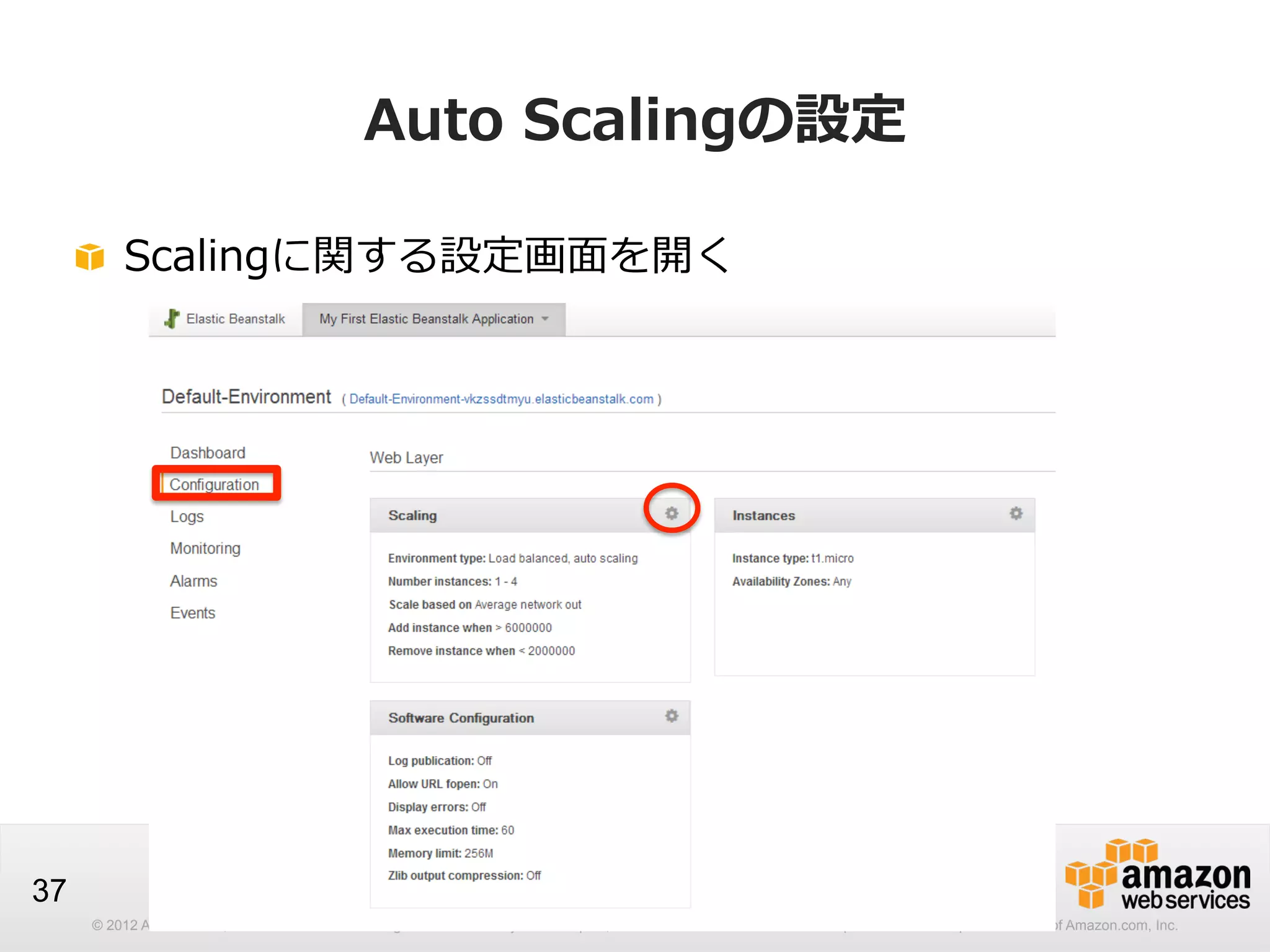Click Max execution time: 60
The height and width of the screenshot is (952, 1270).
coord(451,830)
